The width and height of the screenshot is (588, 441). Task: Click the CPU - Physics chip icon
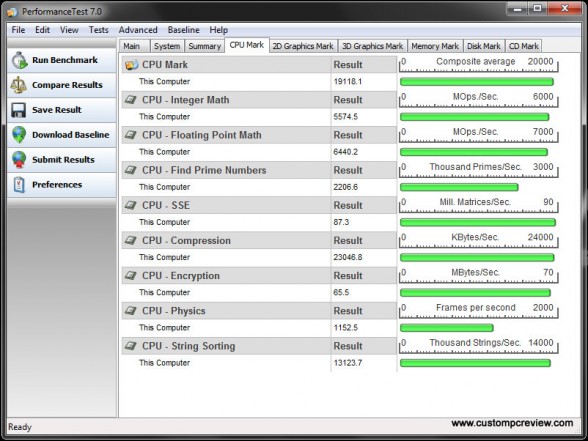coord(130,311)
